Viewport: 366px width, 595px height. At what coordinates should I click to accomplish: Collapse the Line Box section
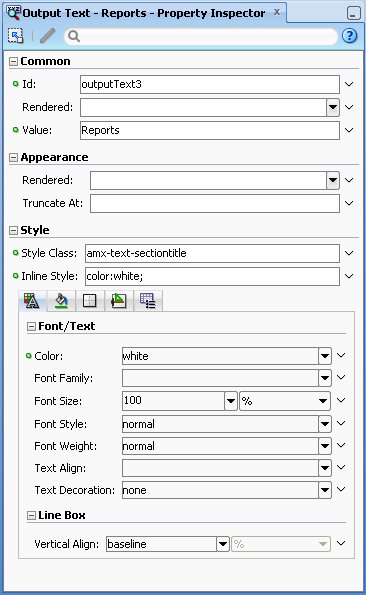pos(31,515)
